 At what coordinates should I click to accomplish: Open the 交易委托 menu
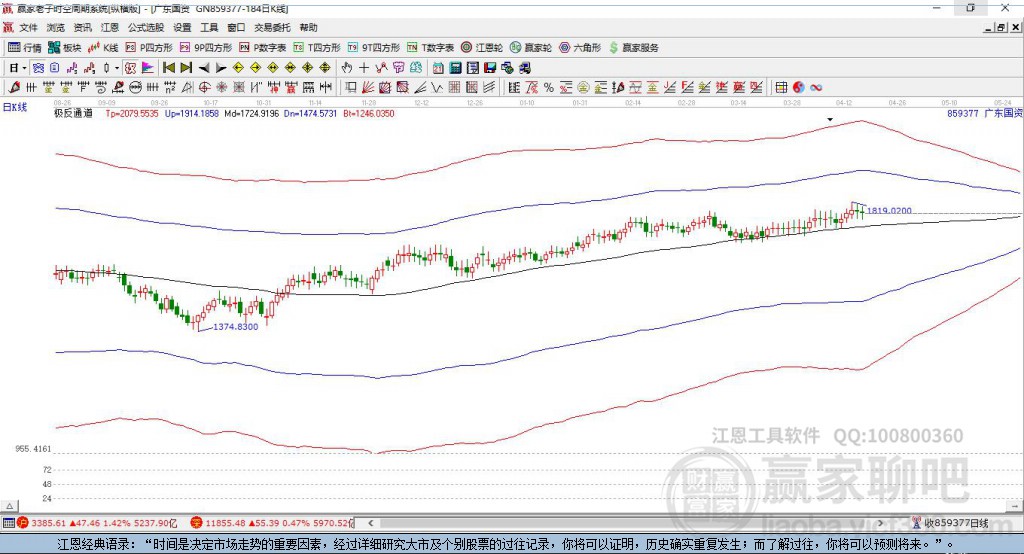click(272, 27)
